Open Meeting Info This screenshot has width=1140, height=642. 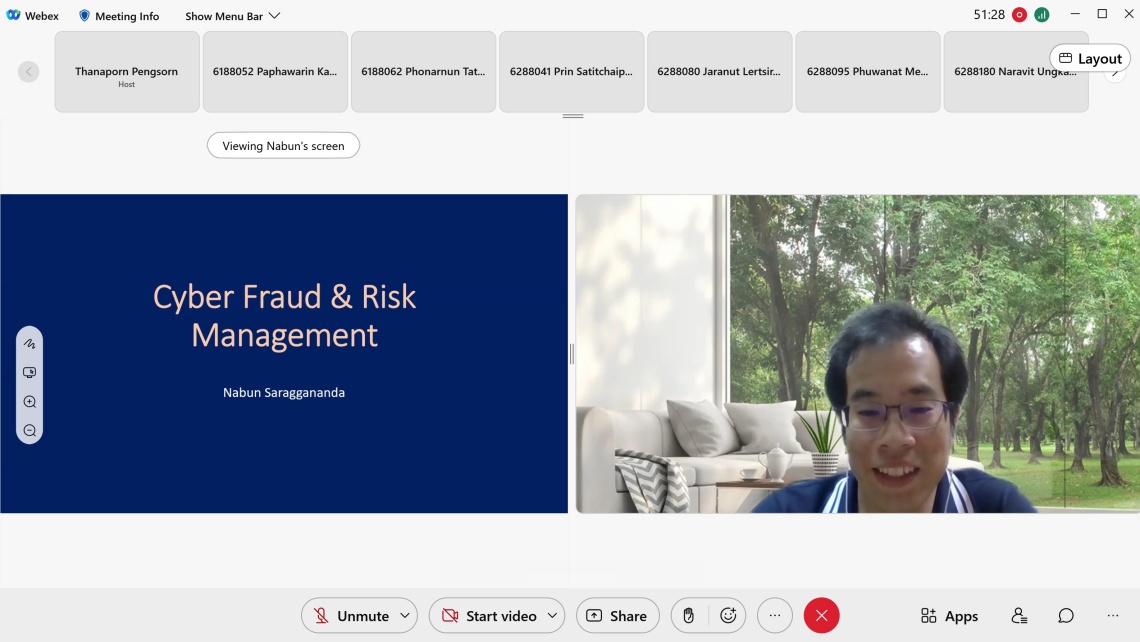pyautogui.click(x=118, y=16)
